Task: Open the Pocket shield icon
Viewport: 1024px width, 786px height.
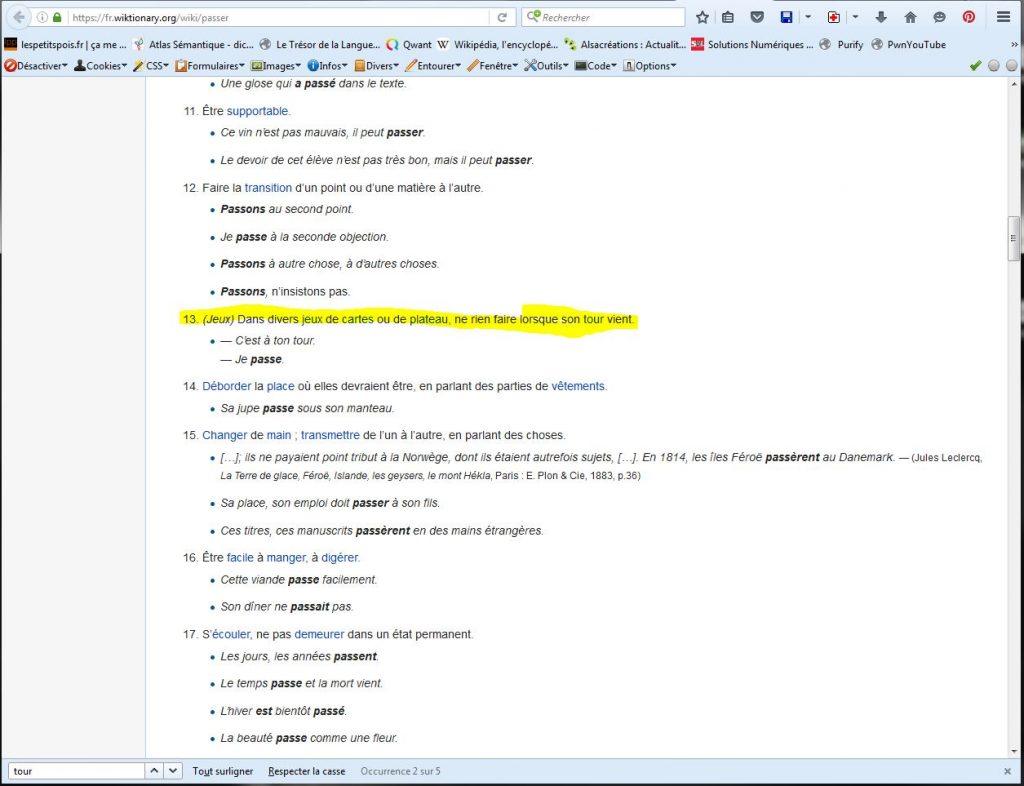Action: [757, 17]
